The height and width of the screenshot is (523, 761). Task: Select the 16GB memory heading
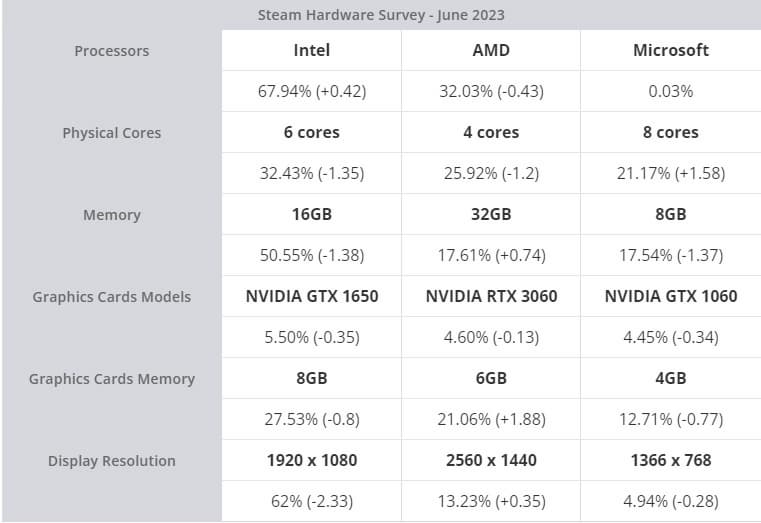pyautogui.click(x=312, y=214)
